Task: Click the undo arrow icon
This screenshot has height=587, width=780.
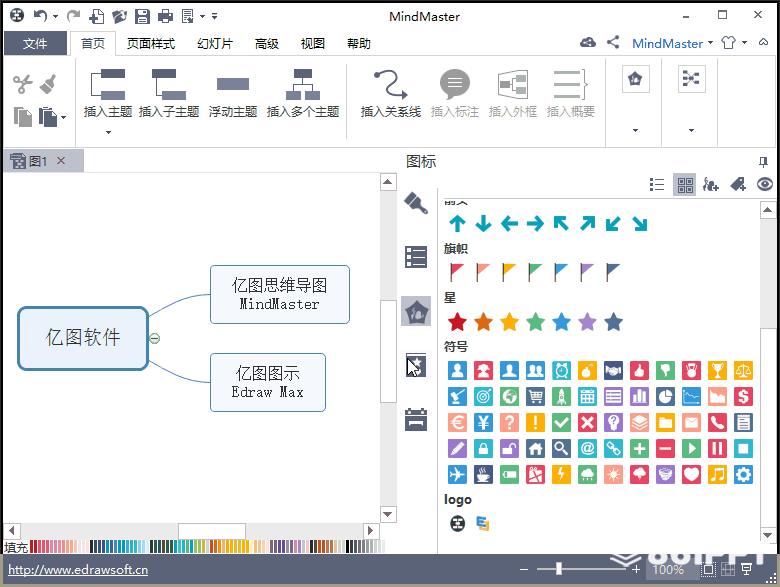Action: pos(40,16)
